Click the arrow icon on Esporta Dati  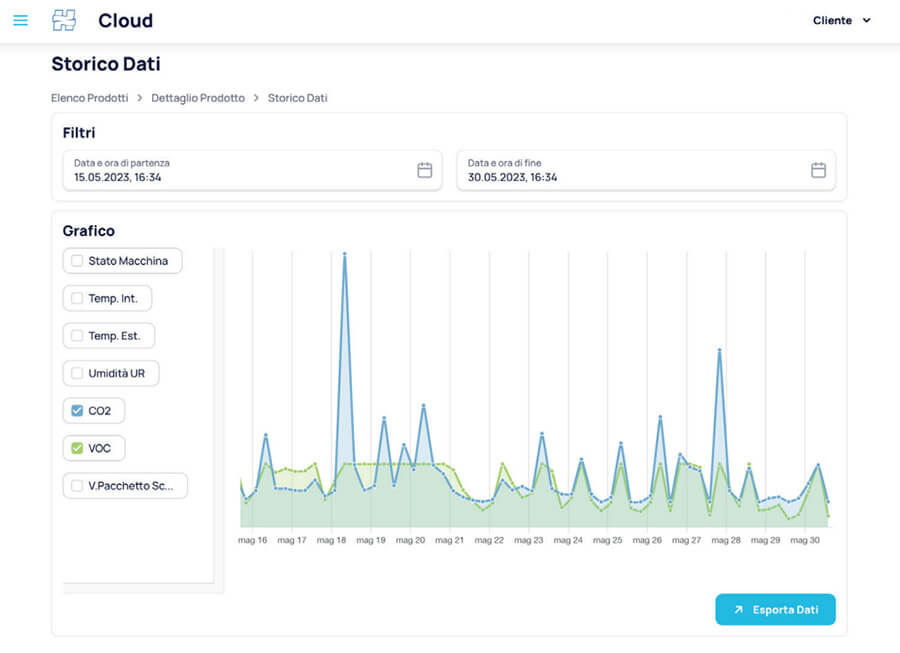(738, 610)
